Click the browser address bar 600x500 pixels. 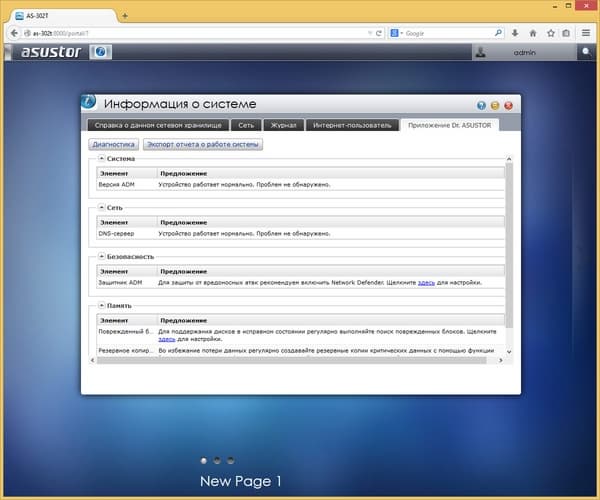[x=197, y=33]
